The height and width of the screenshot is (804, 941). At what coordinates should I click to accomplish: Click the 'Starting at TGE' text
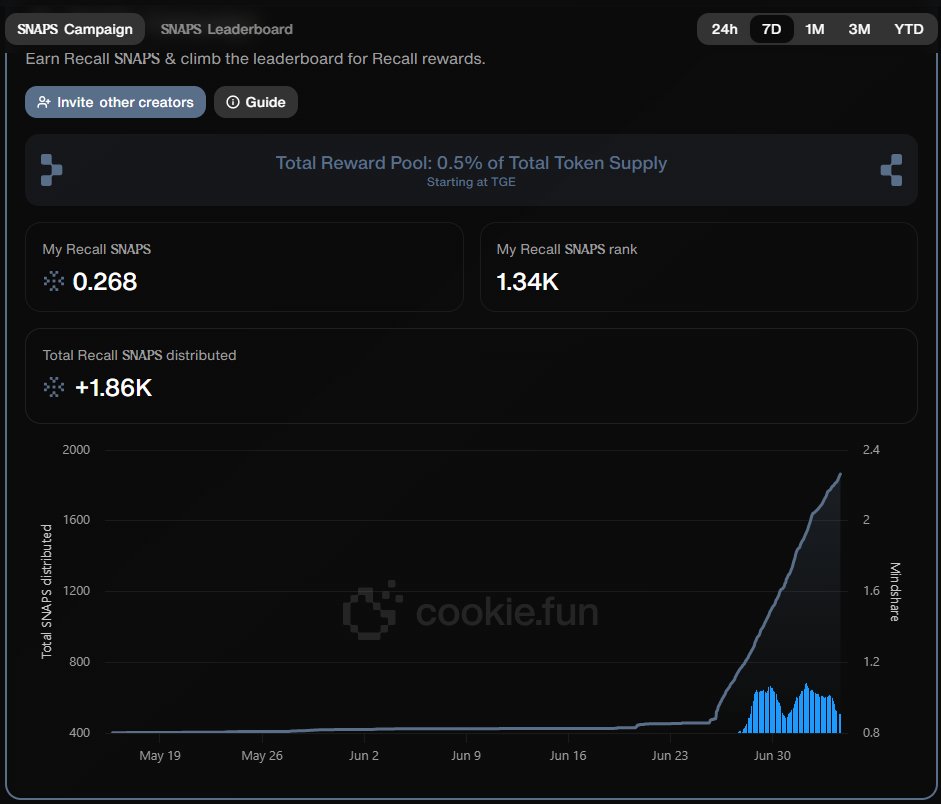tap(471, 182)
